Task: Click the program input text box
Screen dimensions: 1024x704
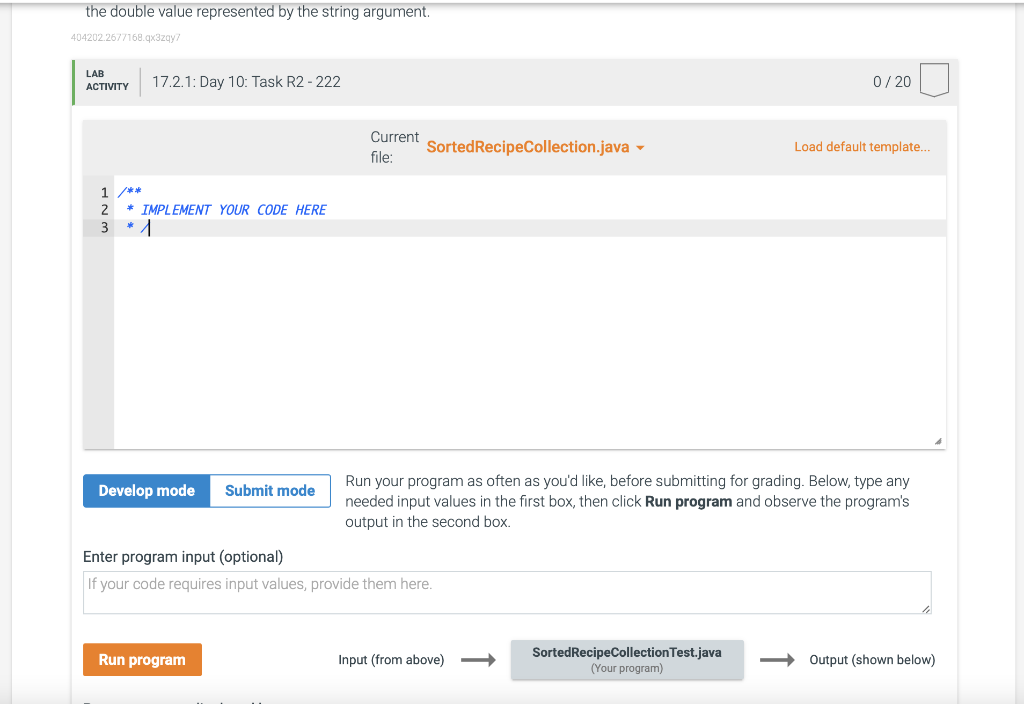Action: tap(507, 592)
